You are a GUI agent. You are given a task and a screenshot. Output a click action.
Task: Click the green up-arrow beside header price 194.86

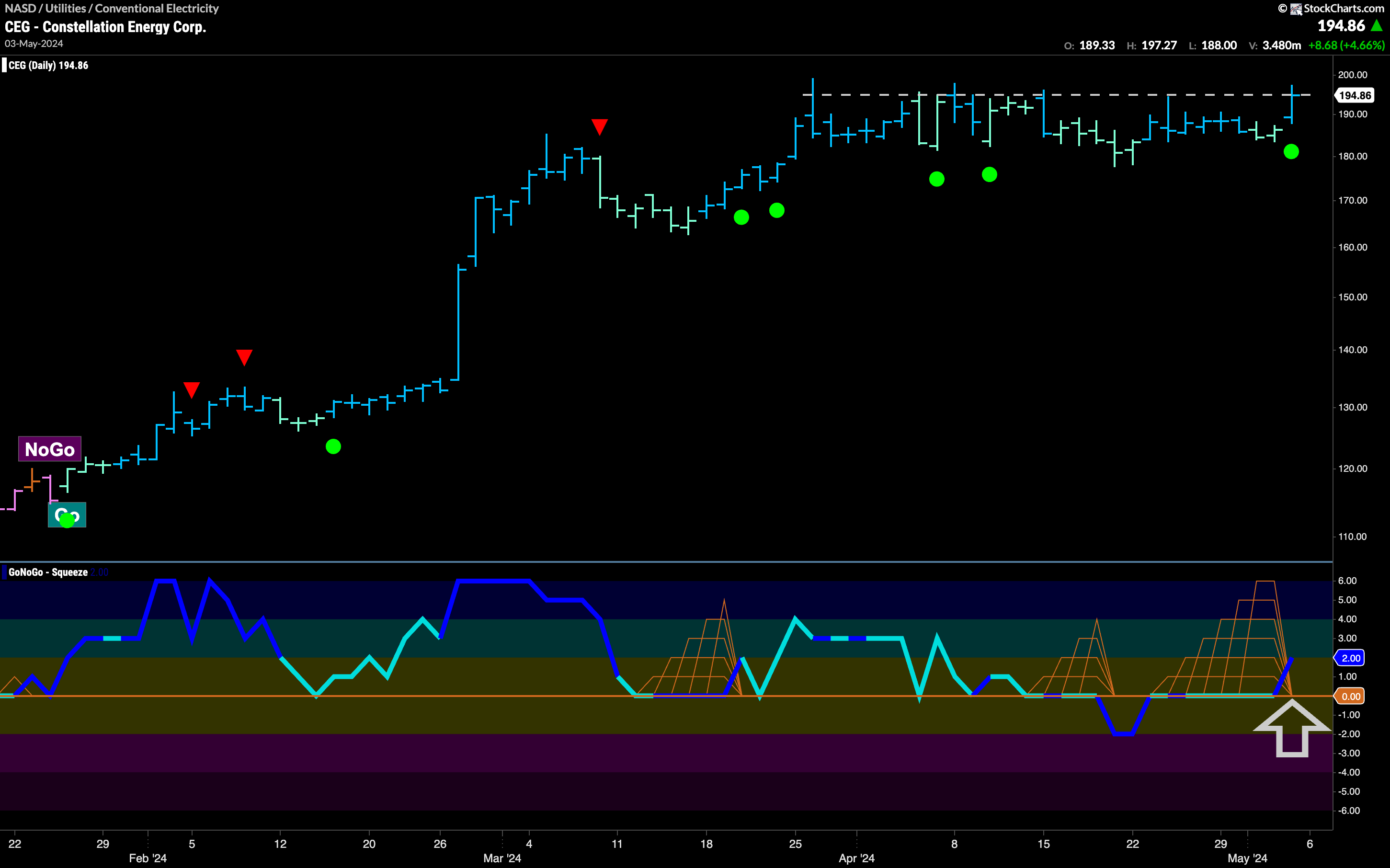point(1376,25)
